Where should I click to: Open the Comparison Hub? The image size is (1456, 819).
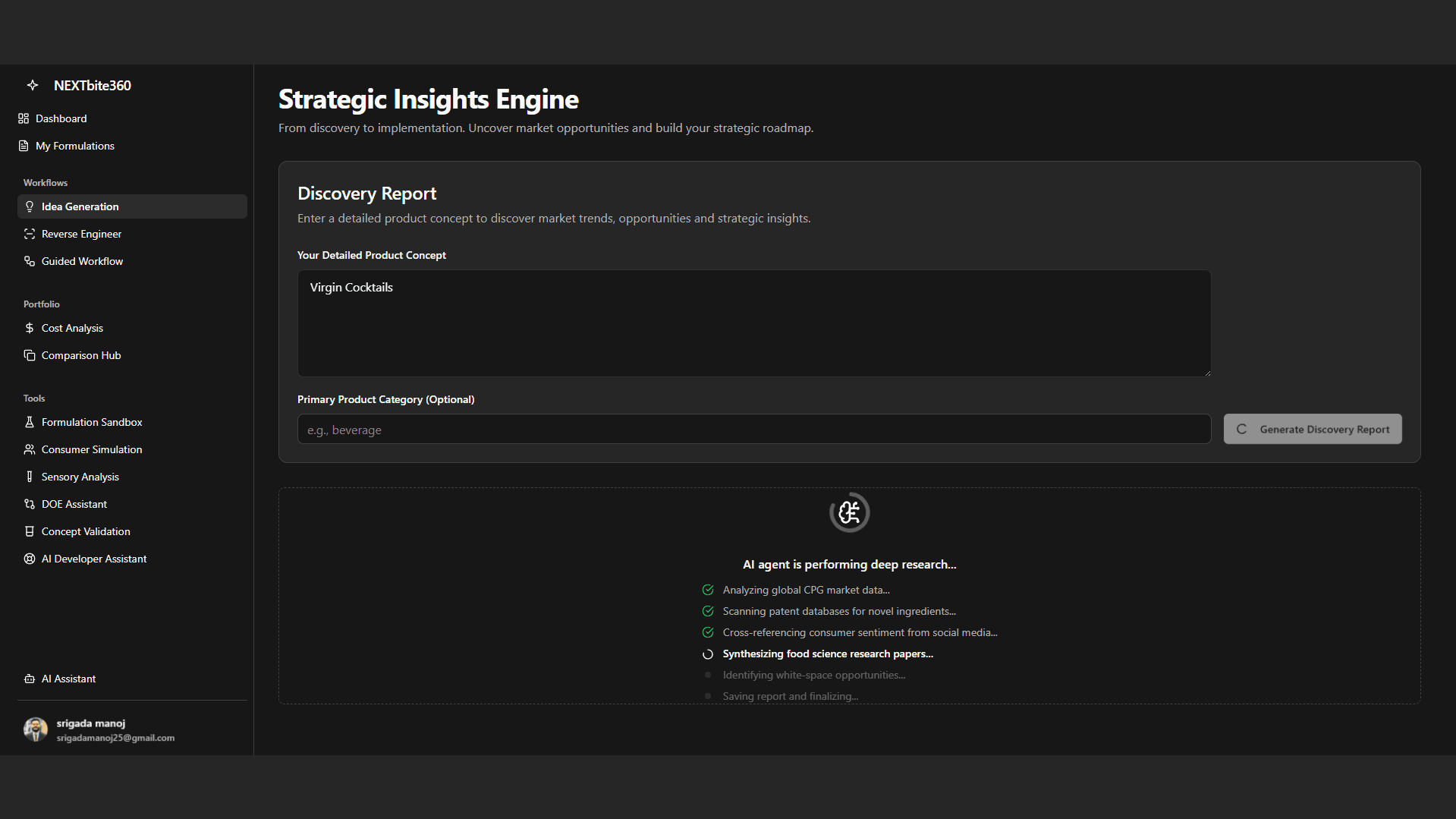tap(81, 355)
